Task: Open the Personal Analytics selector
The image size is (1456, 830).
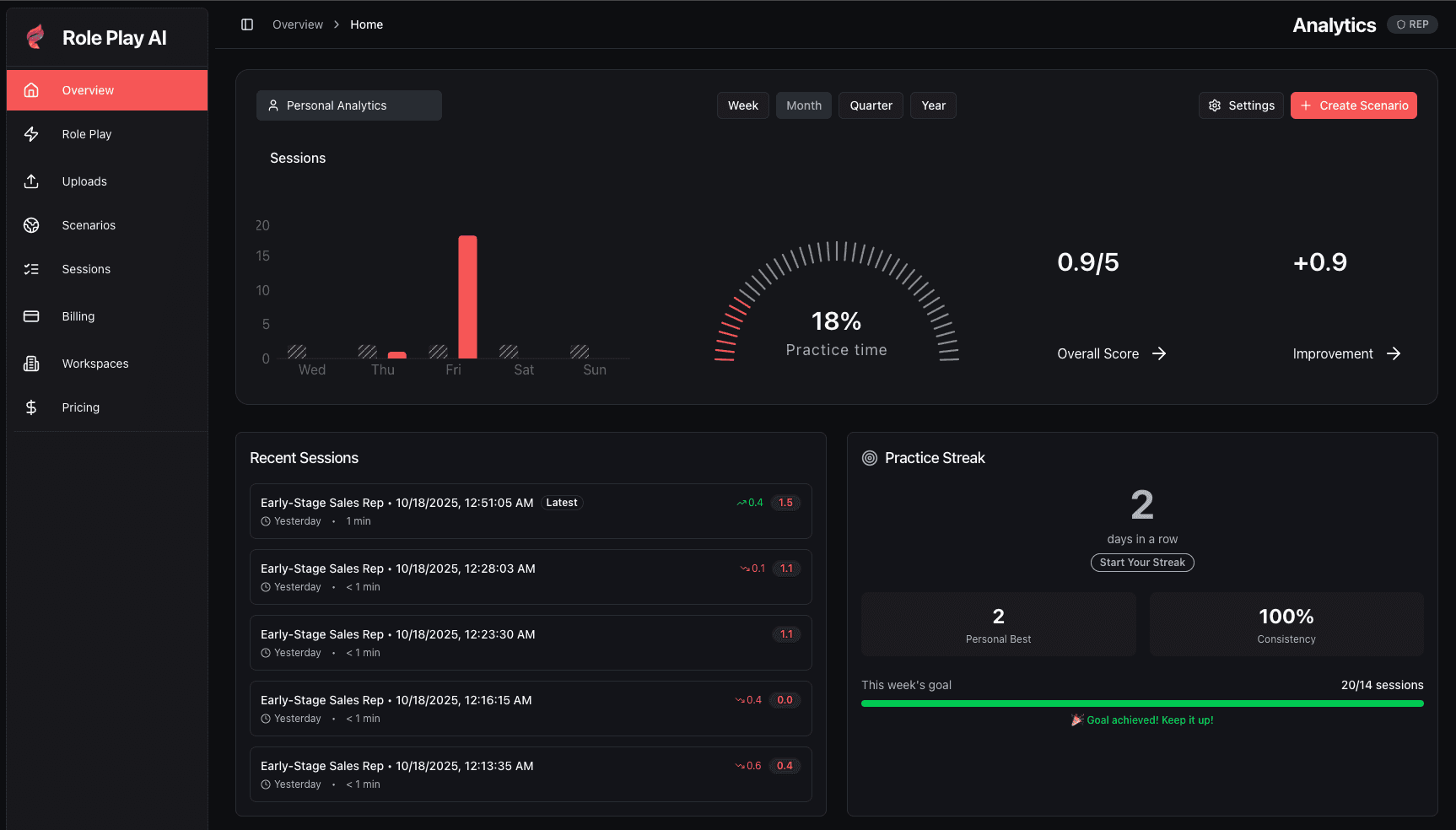Action: click(x=348, y=105)
